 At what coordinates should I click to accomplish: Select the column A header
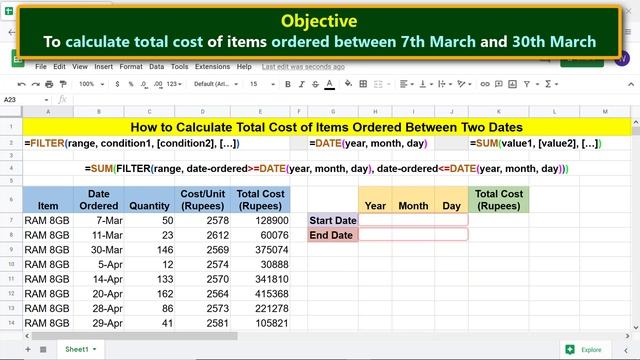pos(48,111)
